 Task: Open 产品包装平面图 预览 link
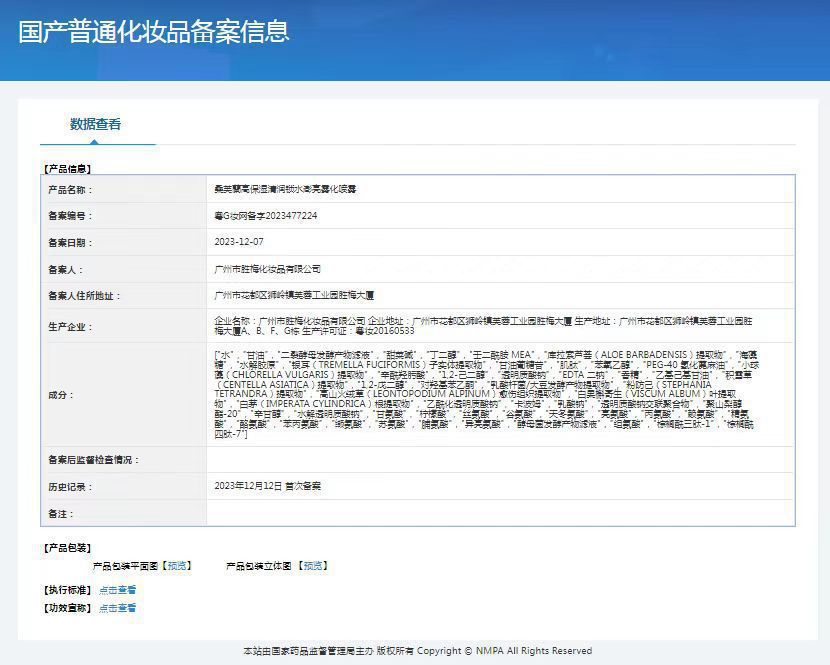pyautogui.click(x=177, y=566)
